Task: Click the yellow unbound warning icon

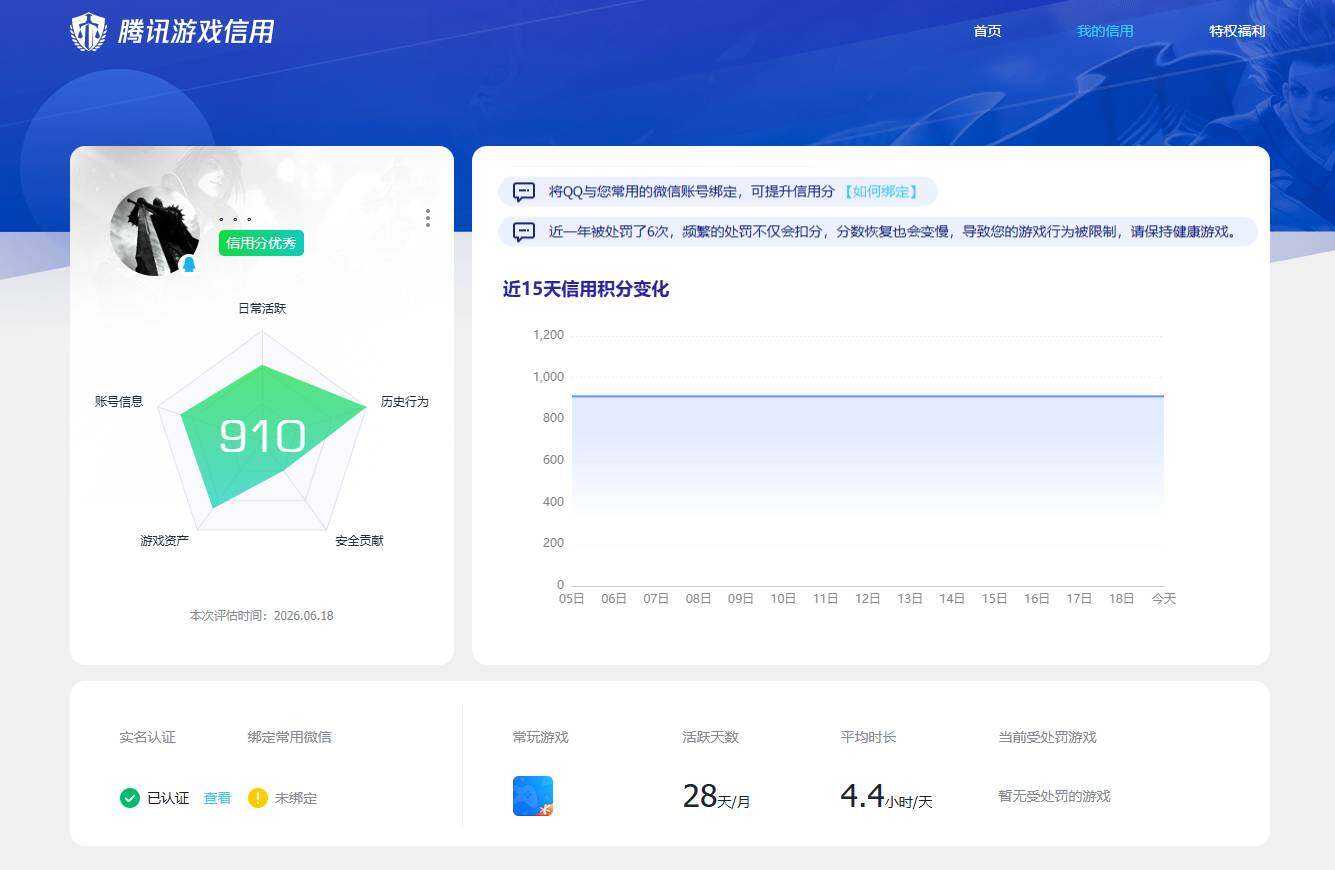Action: (258, 798)
